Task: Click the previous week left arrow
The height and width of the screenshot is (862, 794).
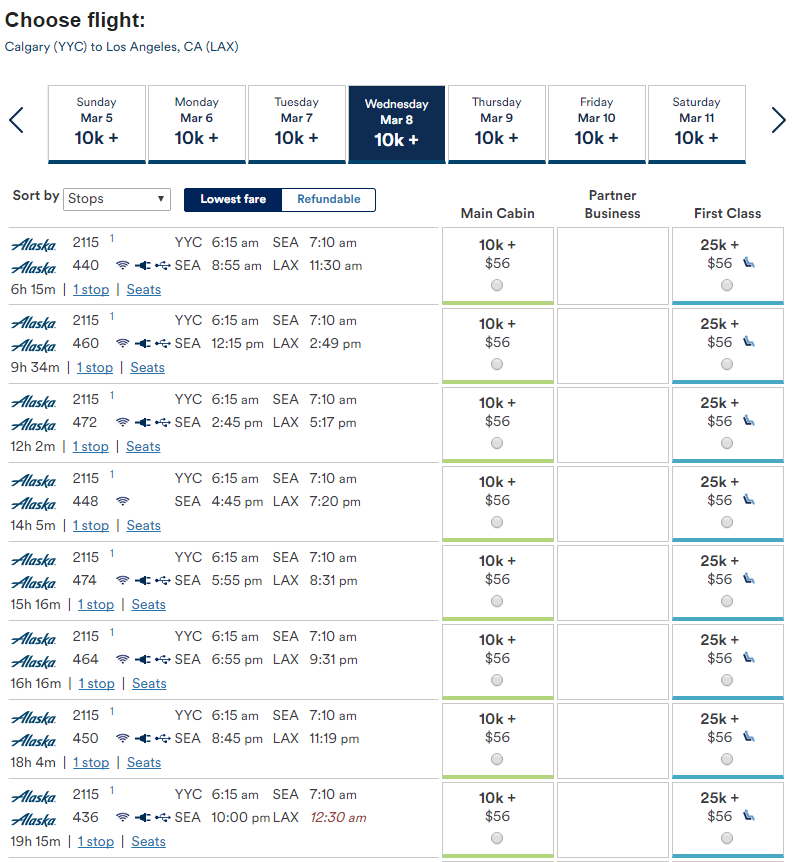Action: coord(16,120)
